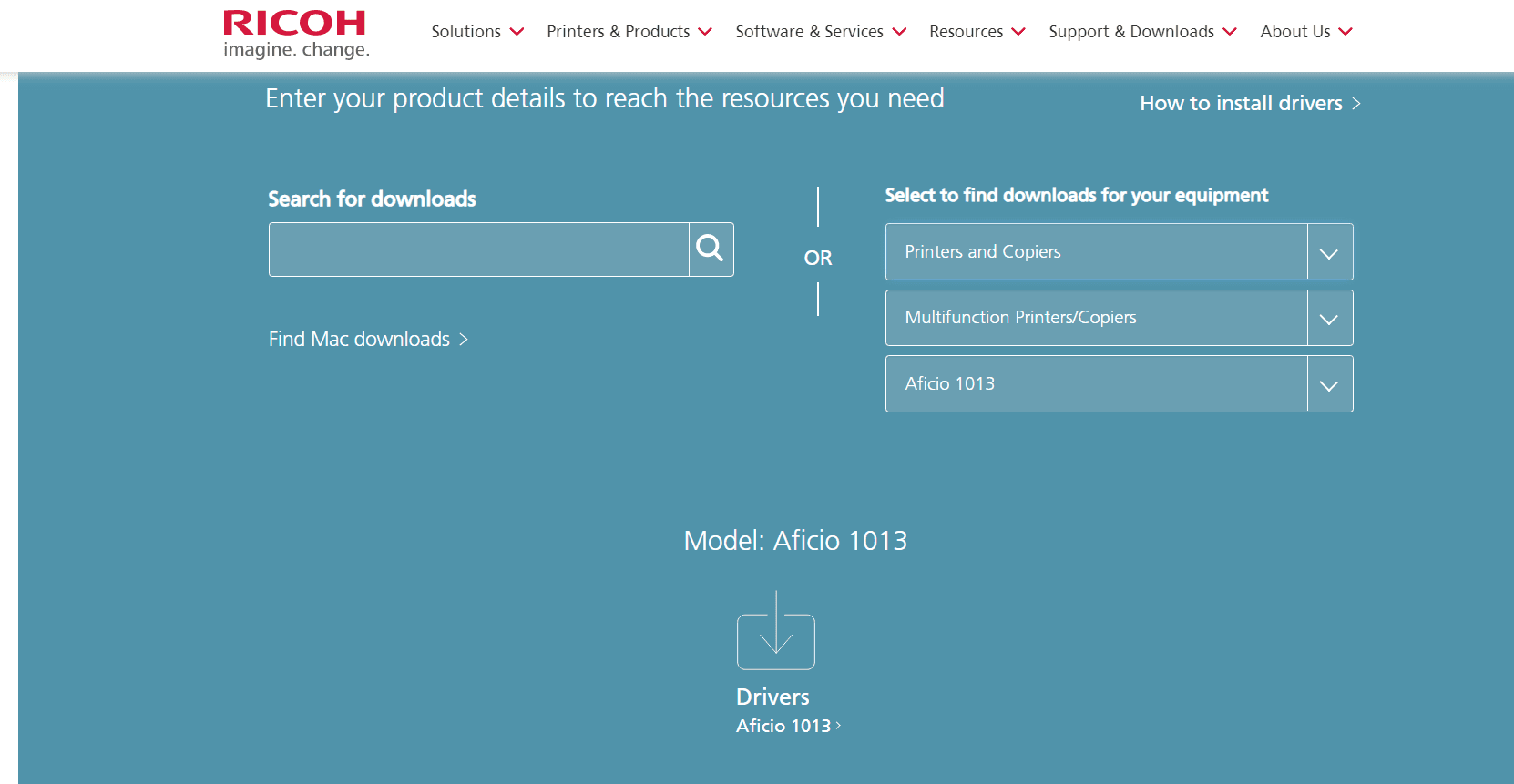Open the Support & Downloads menu
The width and height of the screenshot is (1514, 784).
point(1142,32)
